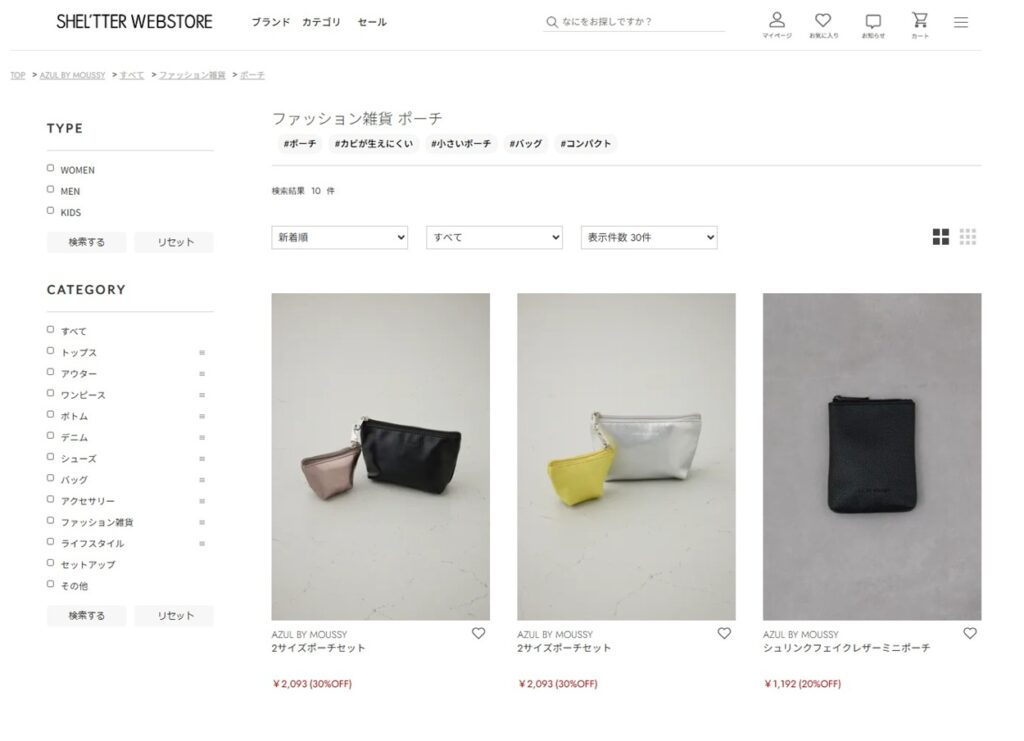This screenshot has width=1024, height=741.
Task: Expand the トップス category subitems
Action: [202, 353]
